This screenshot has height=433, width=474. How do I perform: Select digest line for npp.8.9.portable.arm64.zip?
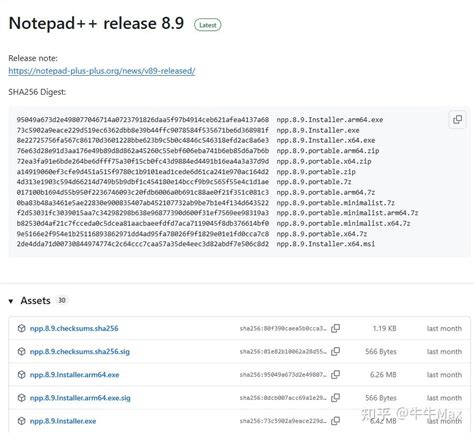click(x=198, y=151)
